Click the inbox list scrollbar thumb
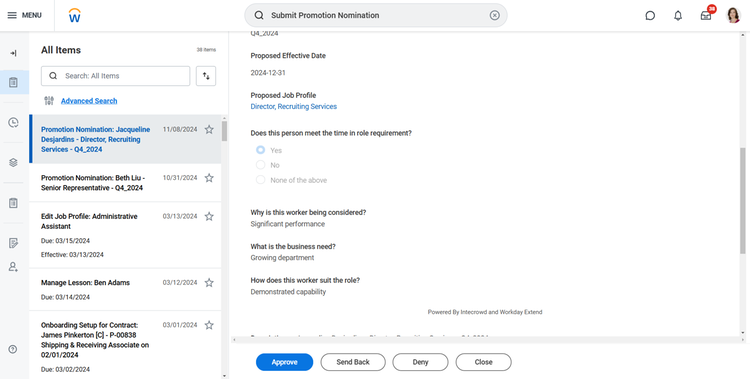750x379 pixels. [224, 131]
